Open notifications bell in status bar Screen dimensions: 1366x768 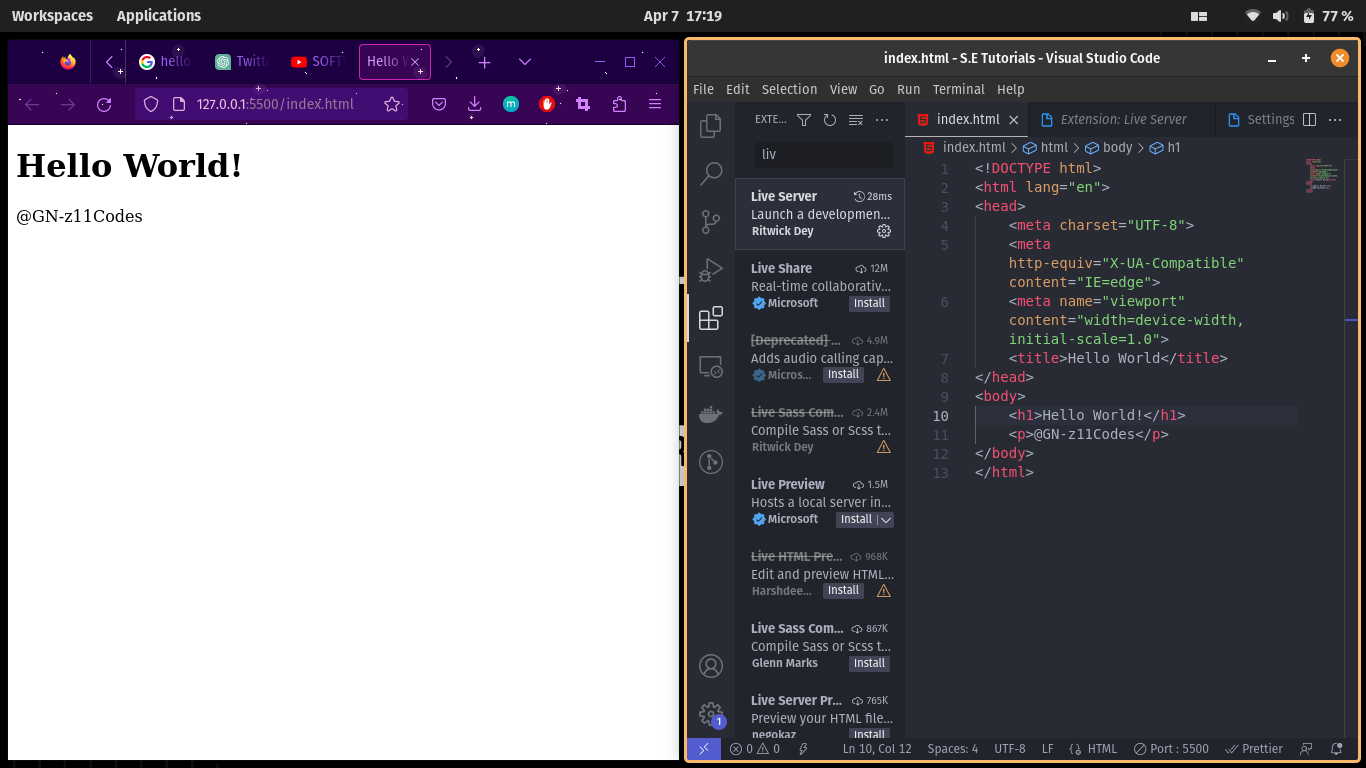coord(1337,748)
